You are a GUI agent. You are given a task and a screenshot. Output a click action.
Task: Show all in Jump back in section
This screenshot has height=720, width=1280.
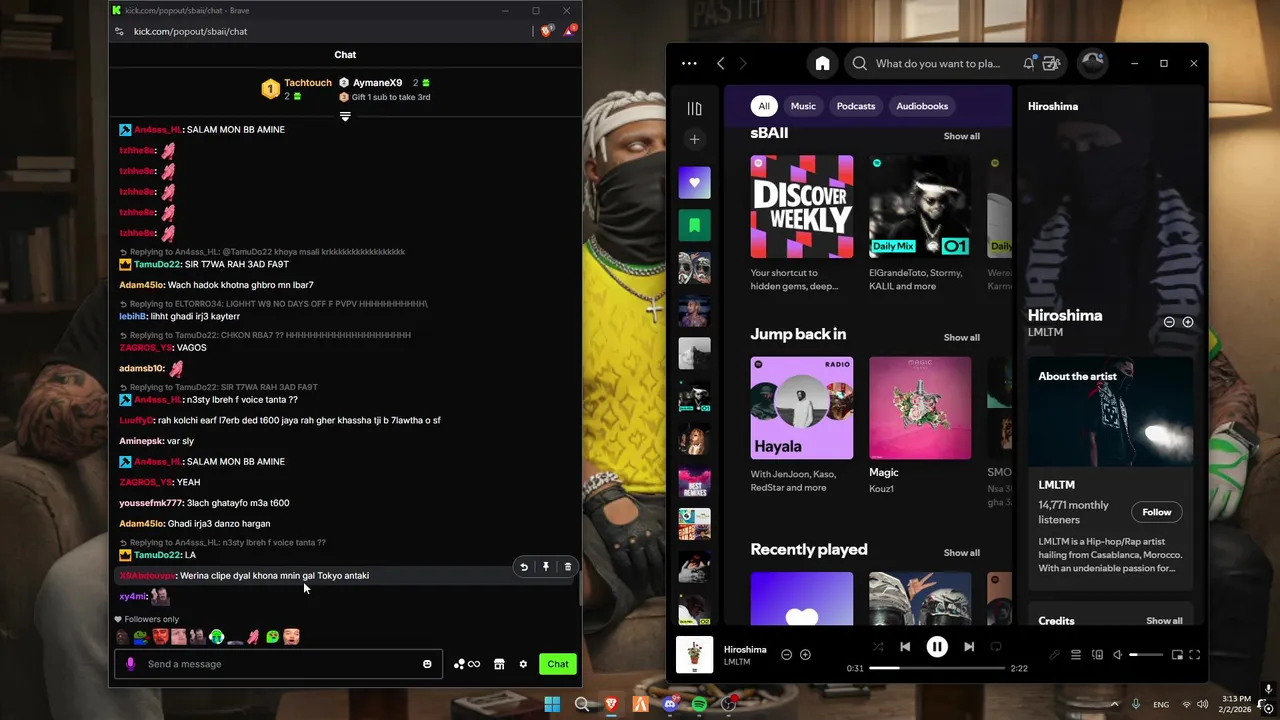pos(961,337)
